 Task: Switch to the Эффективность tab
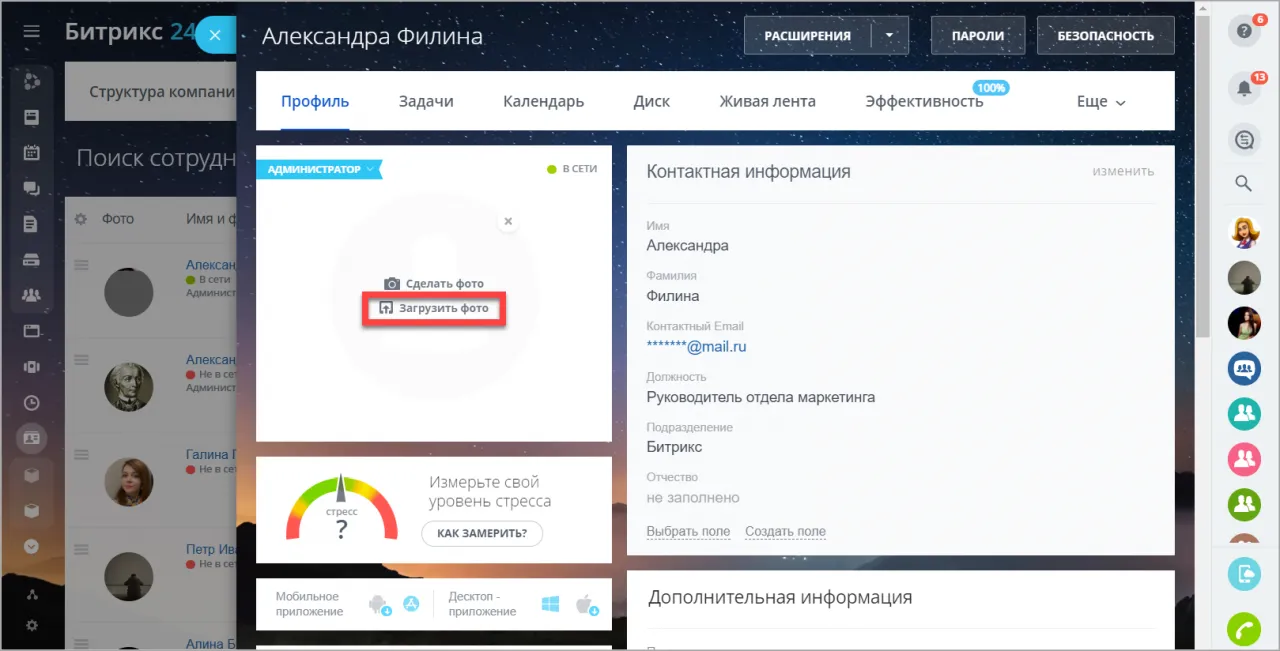tap(924, 101)
